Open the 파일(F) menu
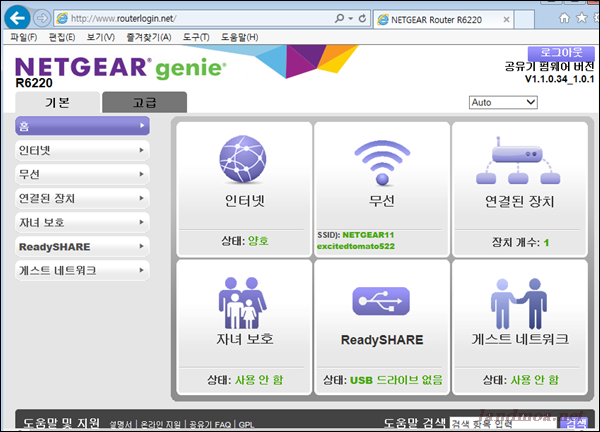 [24, 37]
